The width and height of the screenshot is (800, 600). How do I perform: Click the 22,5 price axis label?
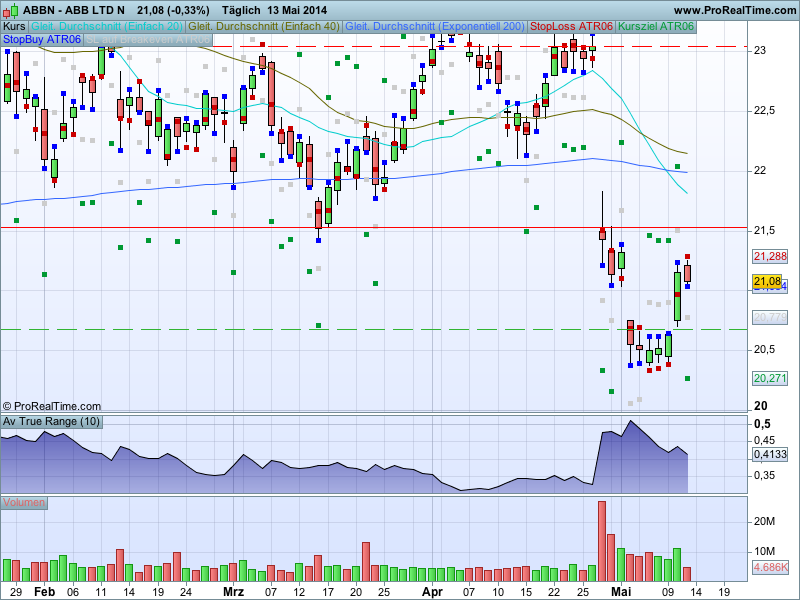tap(764, 111)
